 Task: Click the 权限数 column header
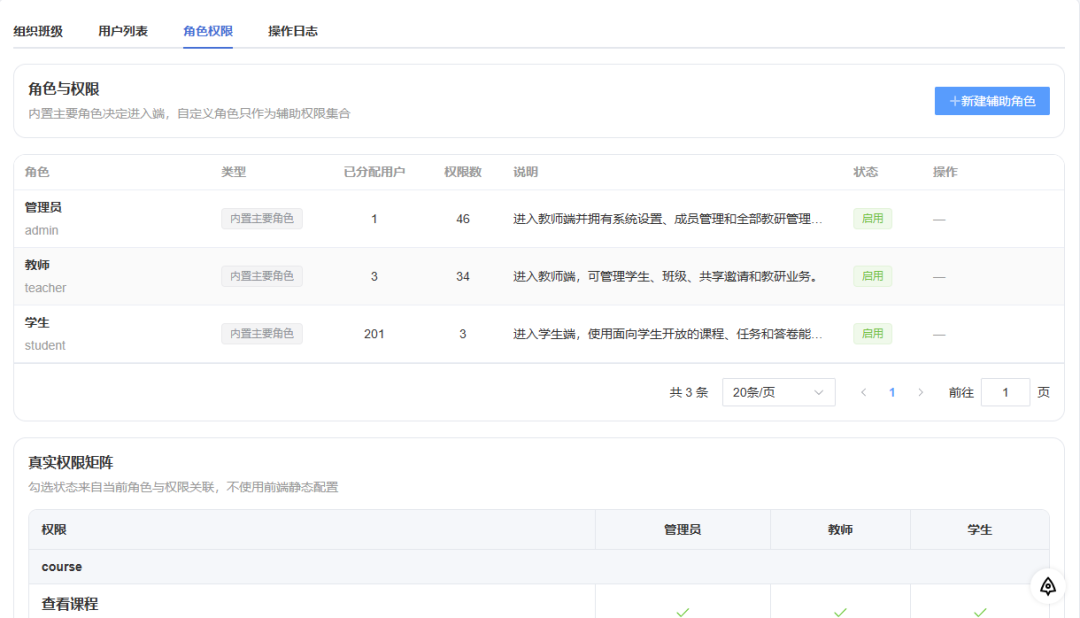coord(463,172)
